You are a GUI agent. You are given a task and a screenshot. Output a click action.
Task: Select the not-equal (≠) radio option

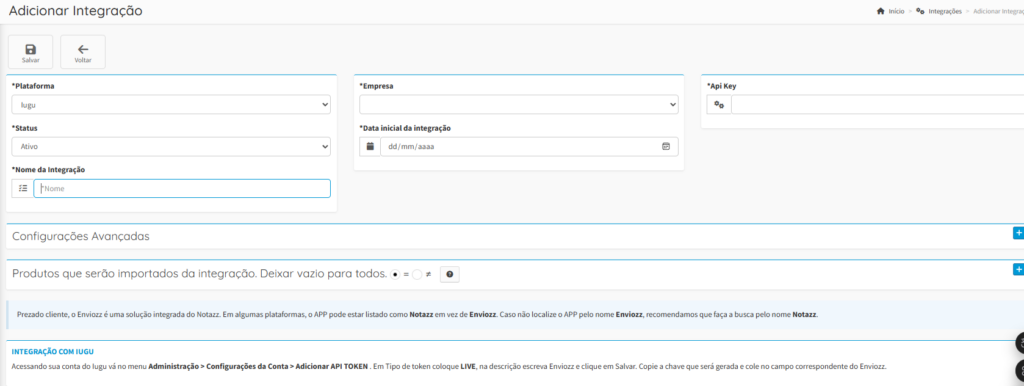click(417, 275)
